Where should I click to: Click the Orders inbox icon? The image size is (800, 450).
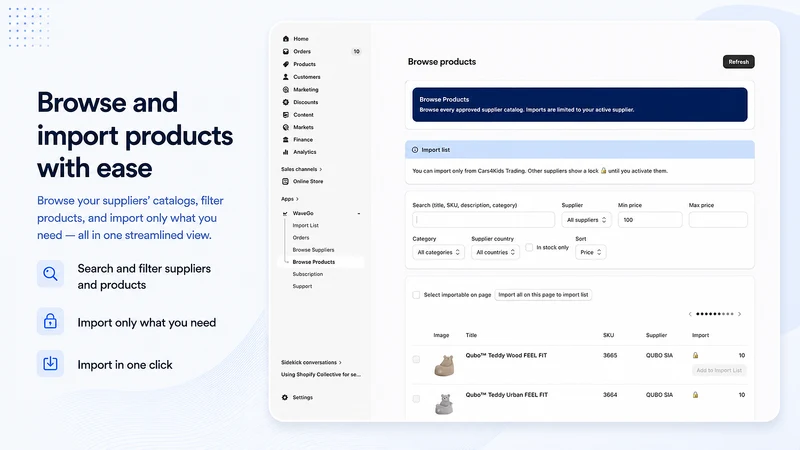tap(286, 52)
